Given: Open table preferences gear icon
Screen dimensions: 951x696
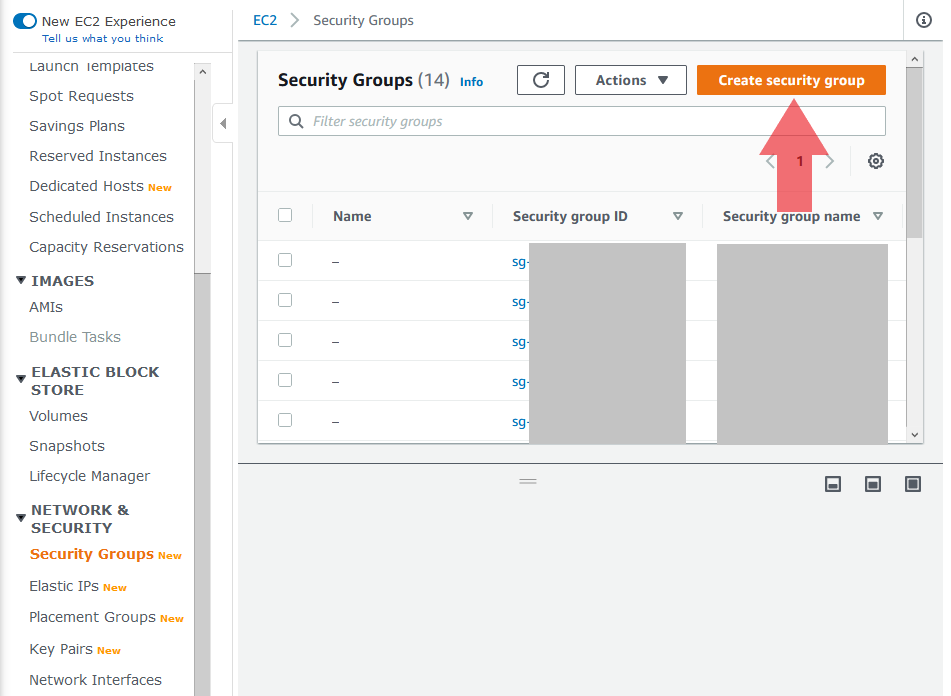Looking at the screenshot, I should coord(875,161).
